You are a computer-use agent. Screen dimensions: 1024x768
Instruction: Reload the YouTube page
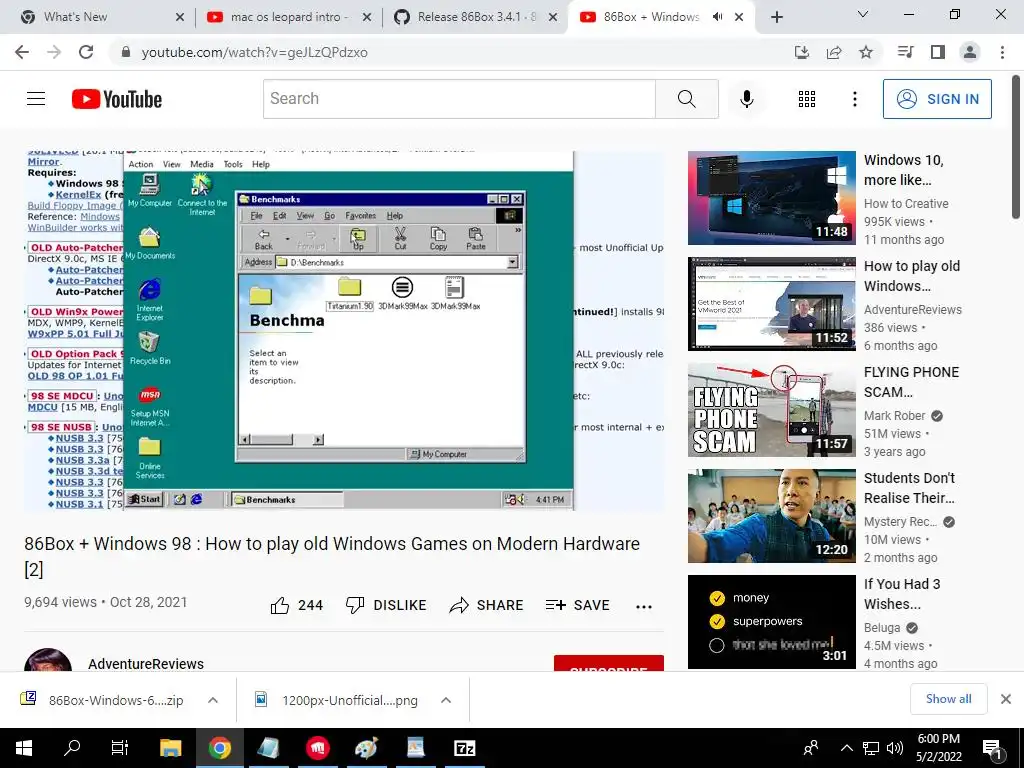(x=86, y=52)
